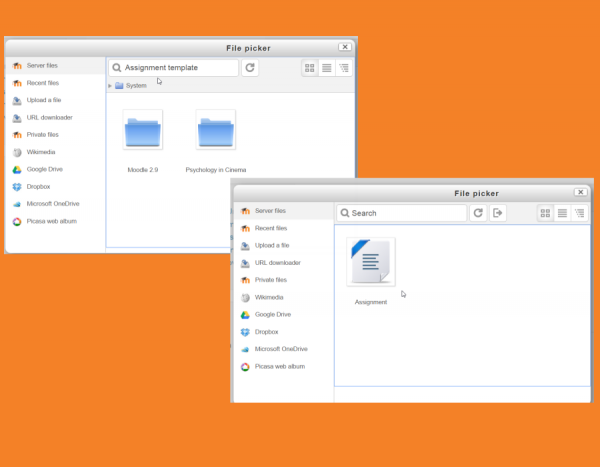Open Wikimedia repository in lower picker
The height and width of the screenshot is (467, 600).
(269, 297)
